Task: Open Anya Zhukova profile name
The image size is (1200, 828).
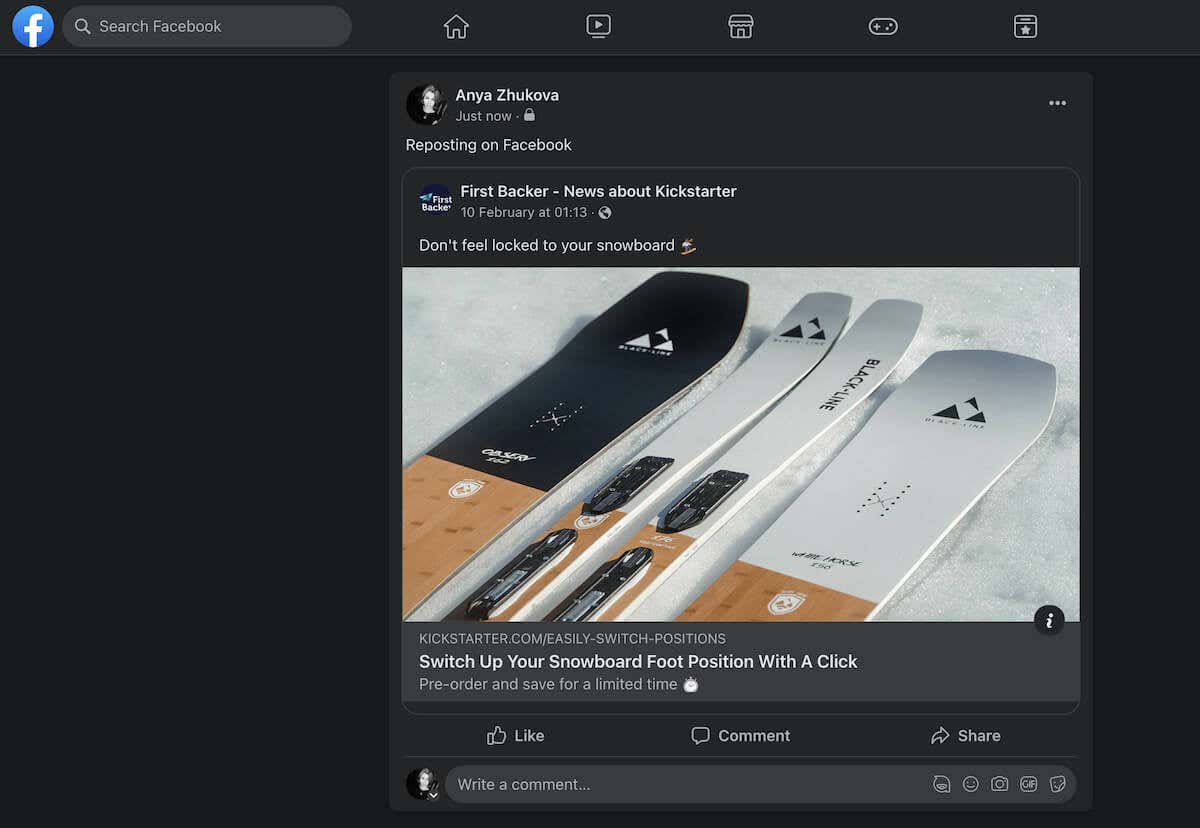Action: pos(507,95)
